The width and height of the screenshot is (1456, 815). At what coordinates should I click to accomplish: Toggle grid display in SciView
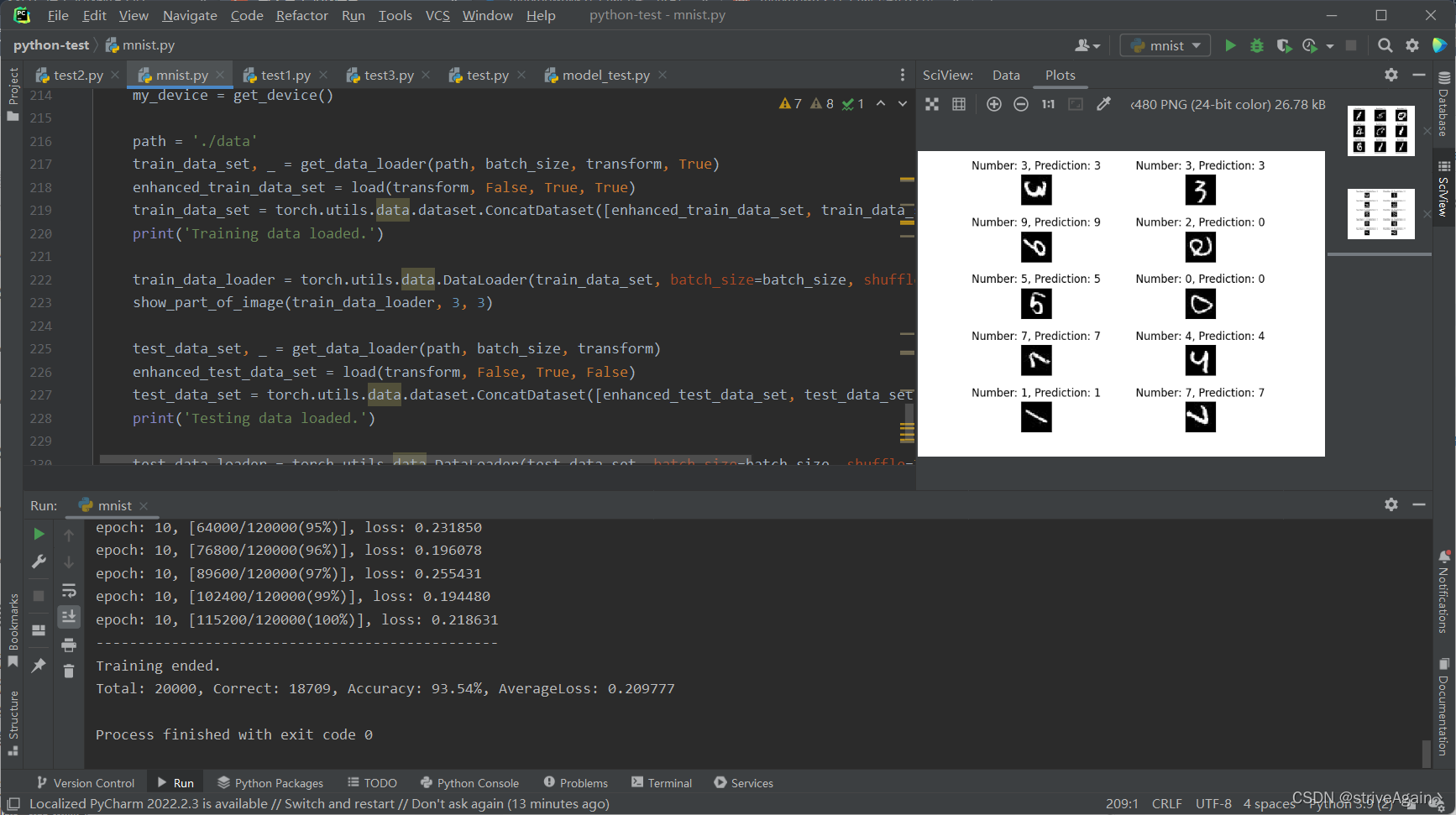click(x=959, y=104)
